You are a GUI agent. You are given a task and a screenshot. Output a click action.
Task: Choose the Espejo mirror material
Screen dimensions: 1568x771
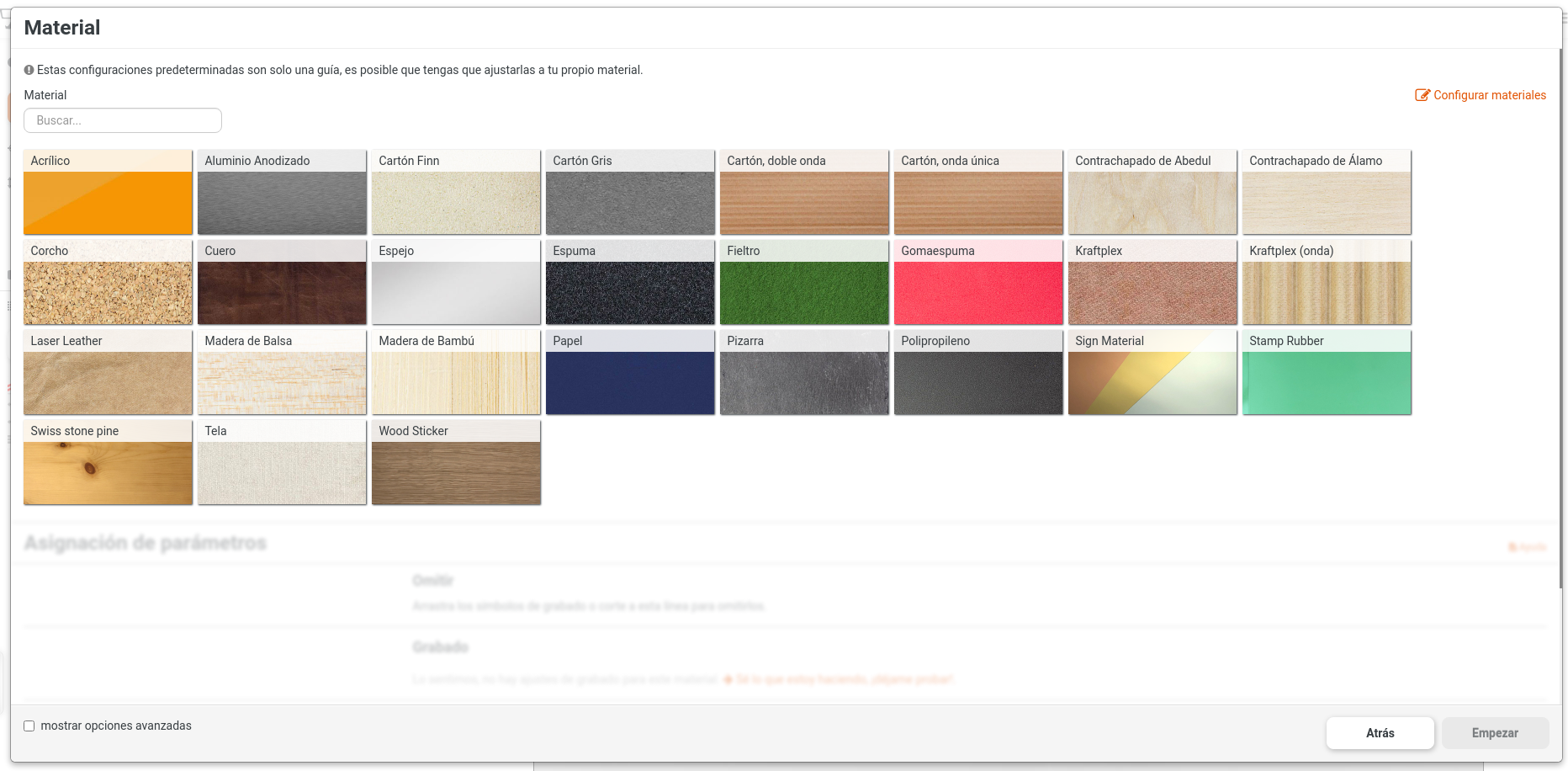(x=456, y=283)
